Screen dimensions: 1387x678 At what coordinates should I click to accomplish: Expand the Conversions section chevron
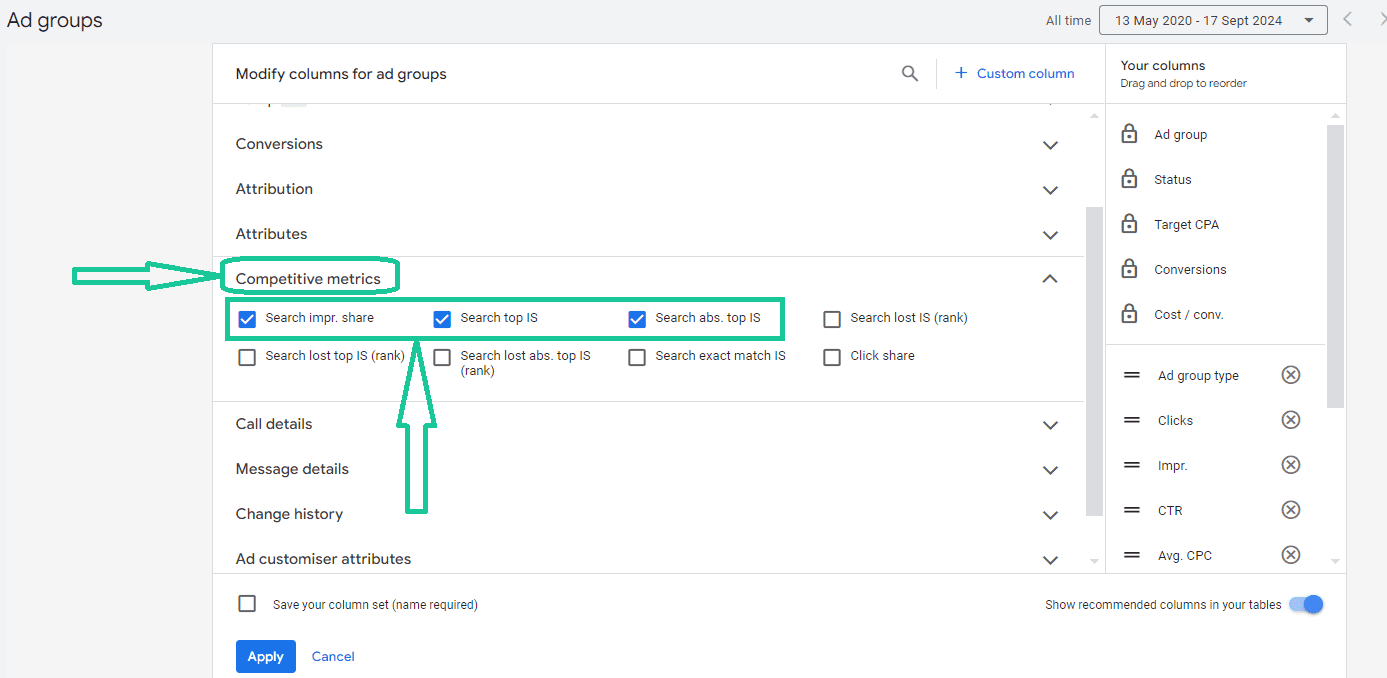tap(1050, 145)
